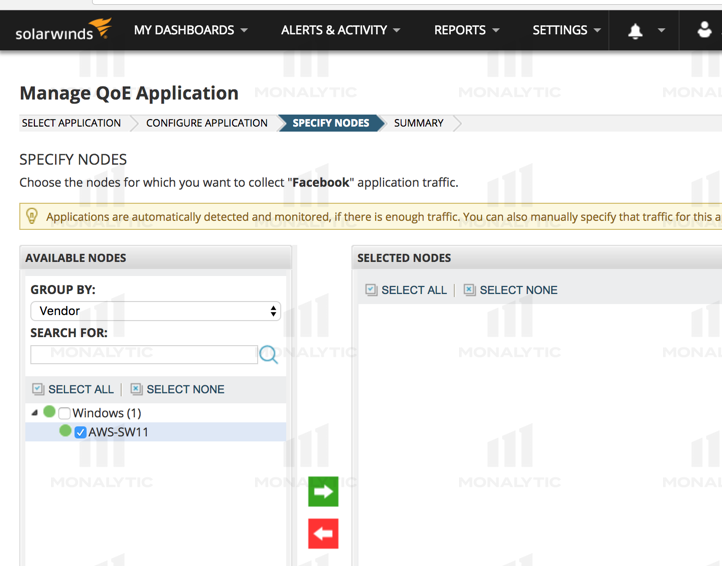This screenshot has width=722, height=566.
Task: Click green status icon beside AWS-SW11
Action: click(x=65, y=431)
